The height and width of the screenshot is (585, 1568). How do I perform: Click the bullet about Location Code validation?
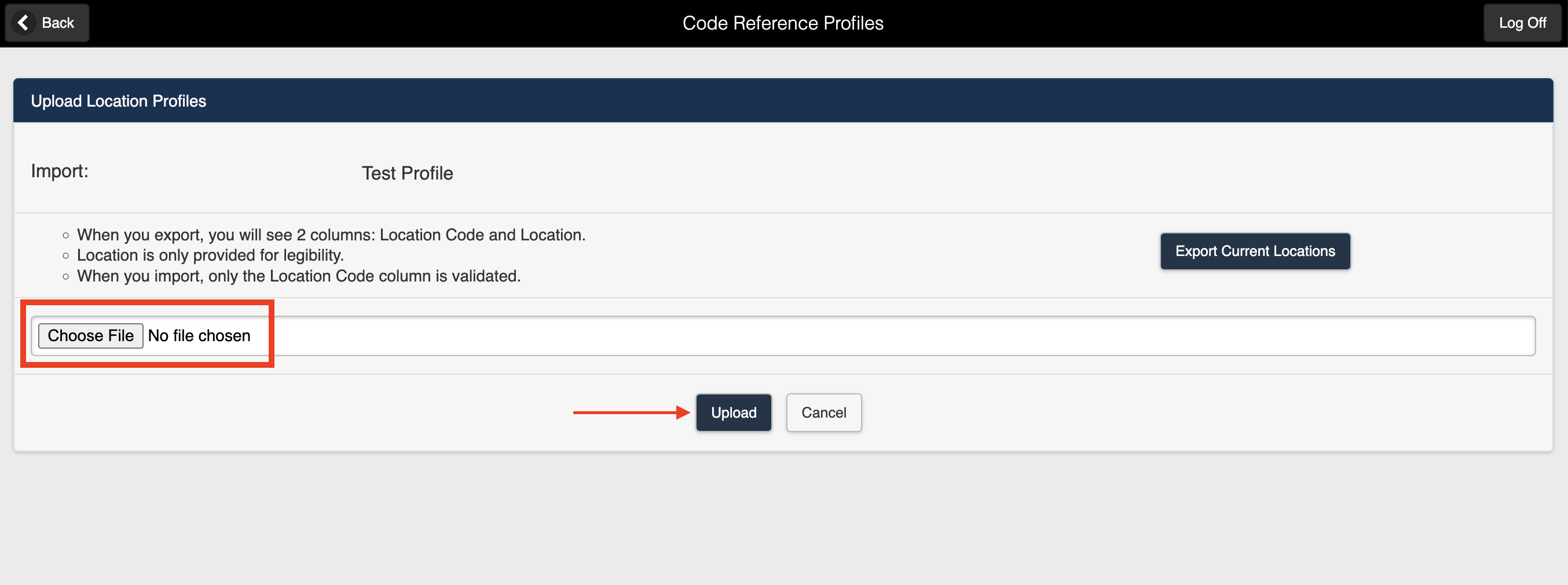(298, 276)
